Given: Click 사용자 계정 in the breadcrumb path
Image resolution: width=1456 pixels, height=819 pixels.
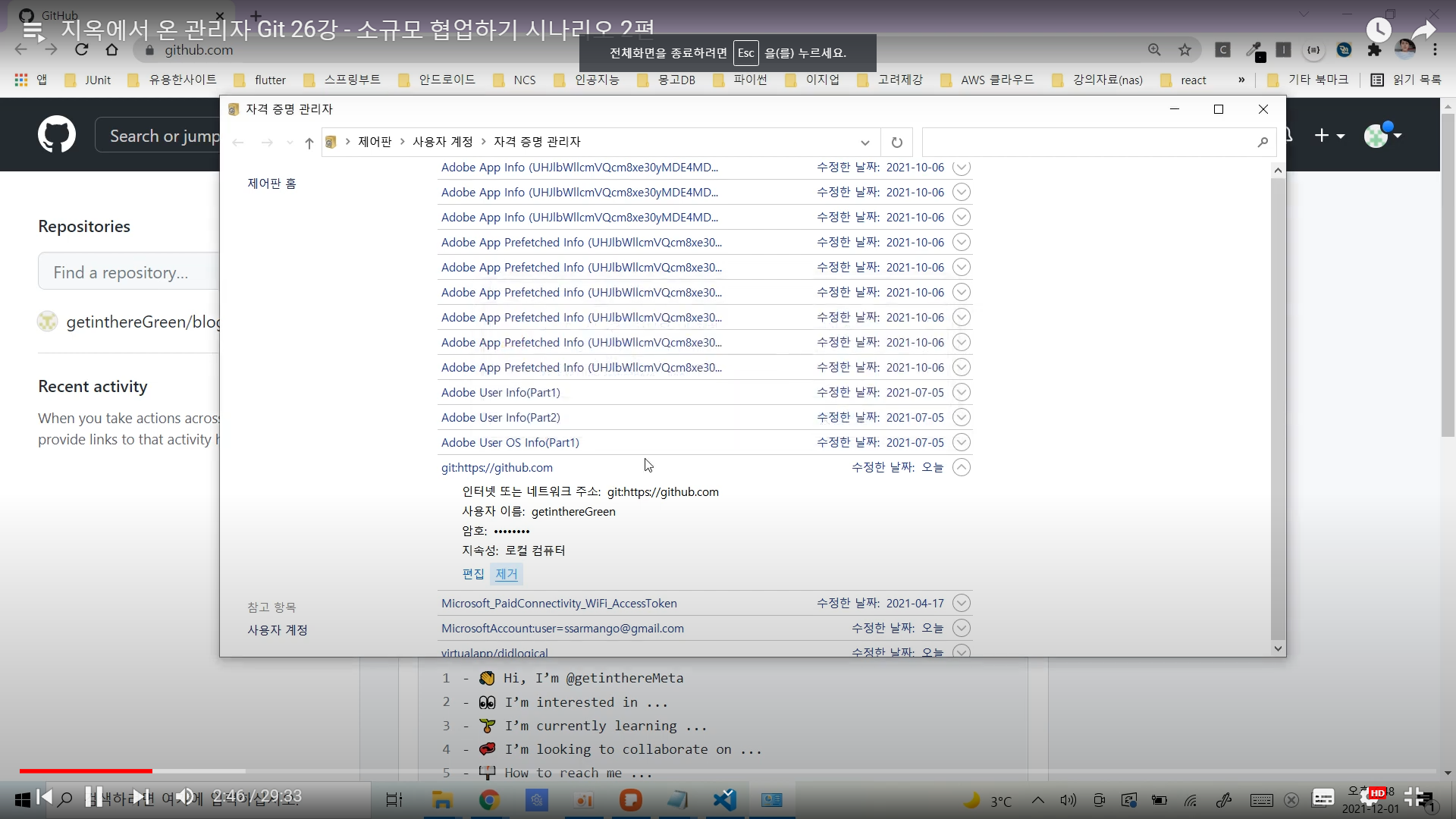Looking at the screenshot, I should [x=443, y=142].
